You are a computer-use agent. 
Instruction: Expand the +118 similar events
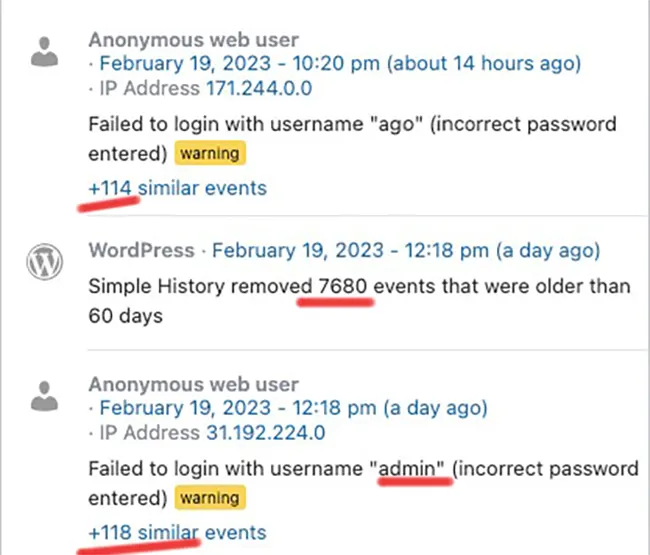point(177,533)
